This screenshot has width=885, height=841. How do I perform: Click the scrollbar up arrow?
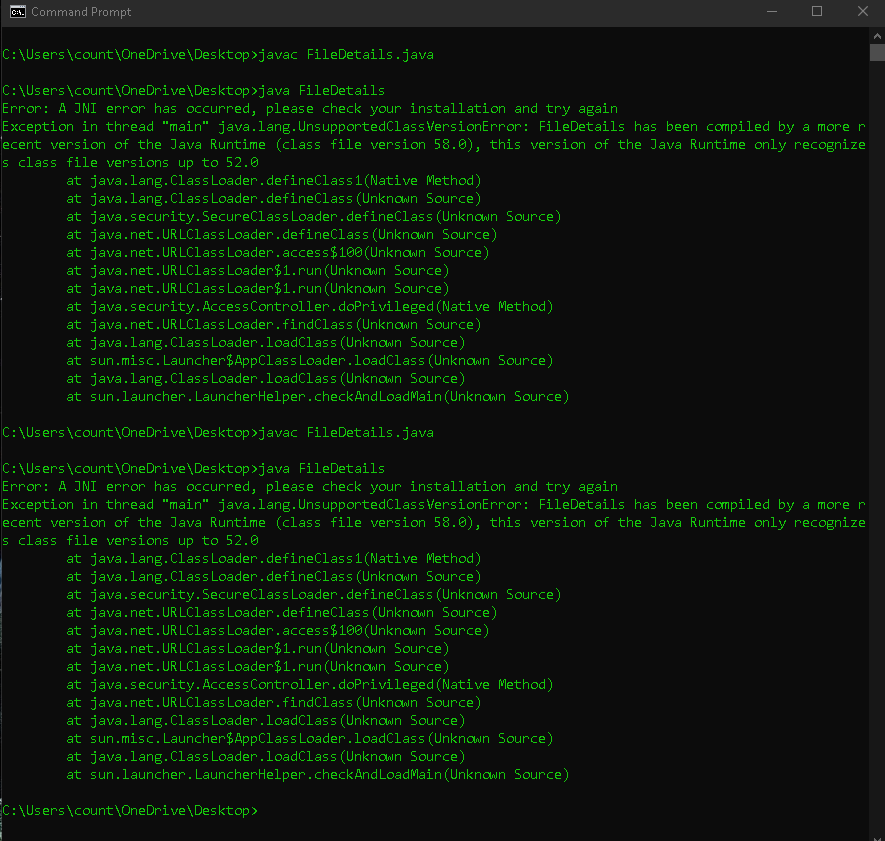click(x=877, y=35)
